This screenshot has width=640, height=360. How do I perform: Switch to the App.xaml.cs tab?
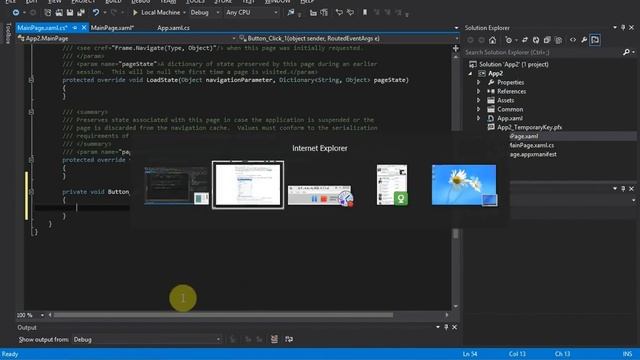pyautogui.click(x=173, y=28)
